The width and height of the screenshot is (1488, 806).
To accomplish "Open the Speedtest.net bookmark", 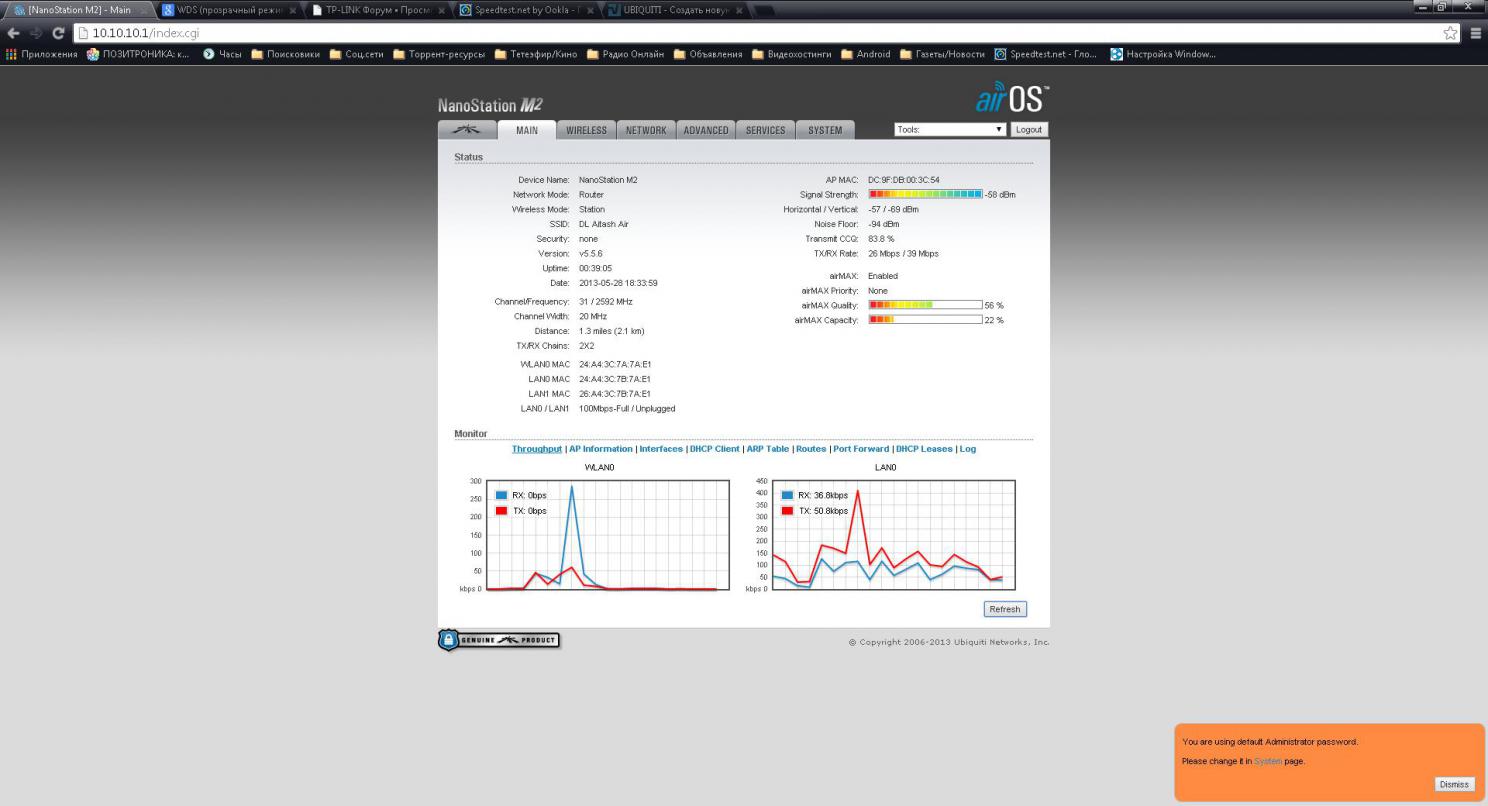I will [1045, 54].
